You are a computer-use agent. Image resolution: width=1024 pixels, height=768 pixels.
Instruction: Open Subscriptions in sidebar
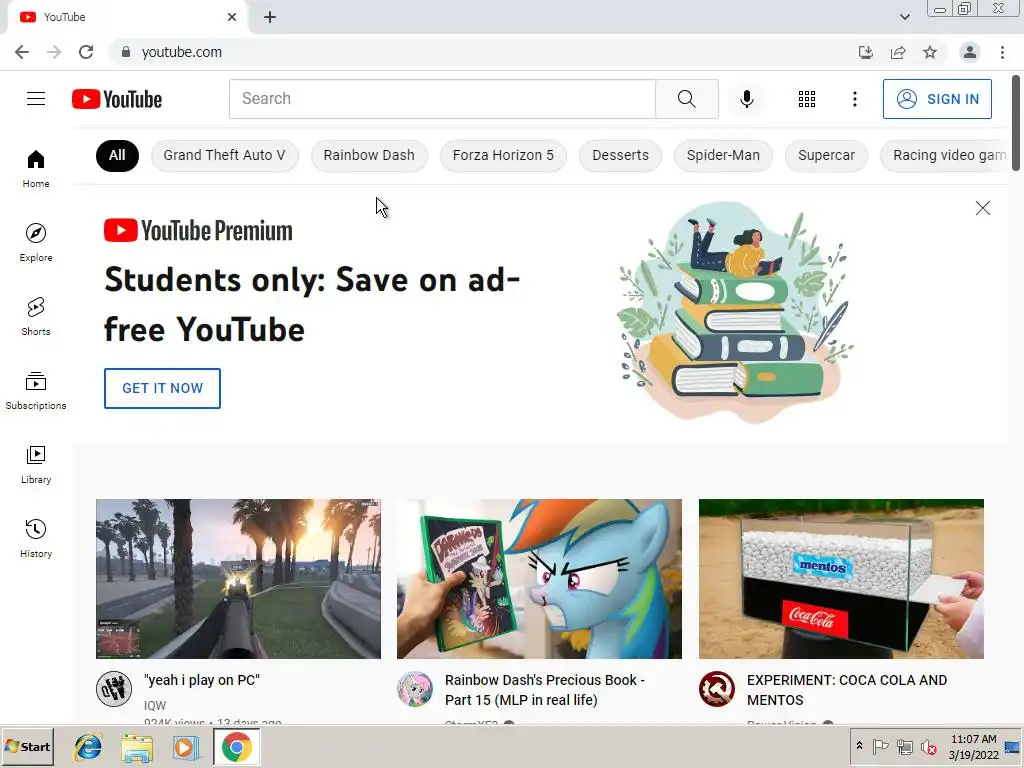click(x=36, y=391)
